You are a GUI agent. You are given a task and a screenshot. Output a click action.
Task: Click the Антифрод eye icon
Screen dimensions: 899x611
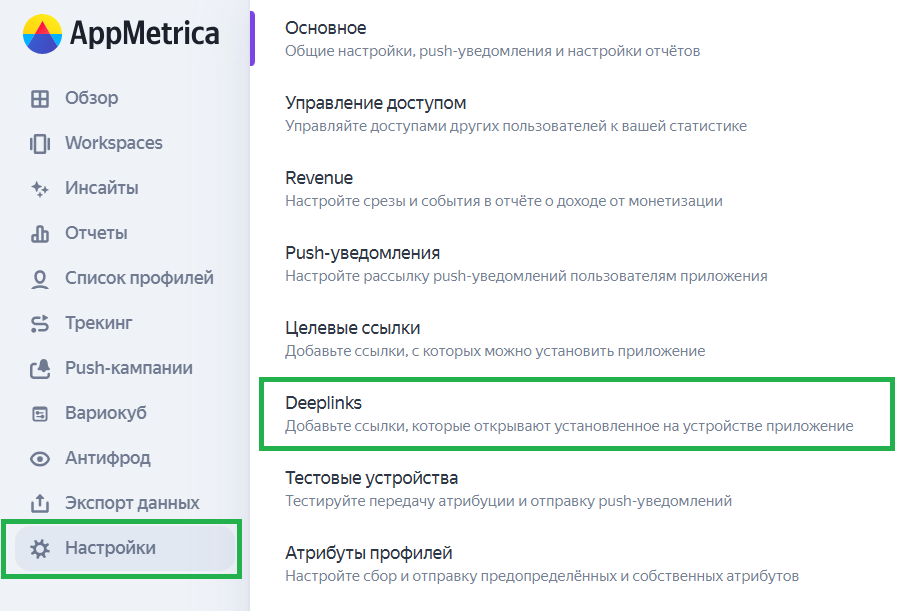(40, 459)
